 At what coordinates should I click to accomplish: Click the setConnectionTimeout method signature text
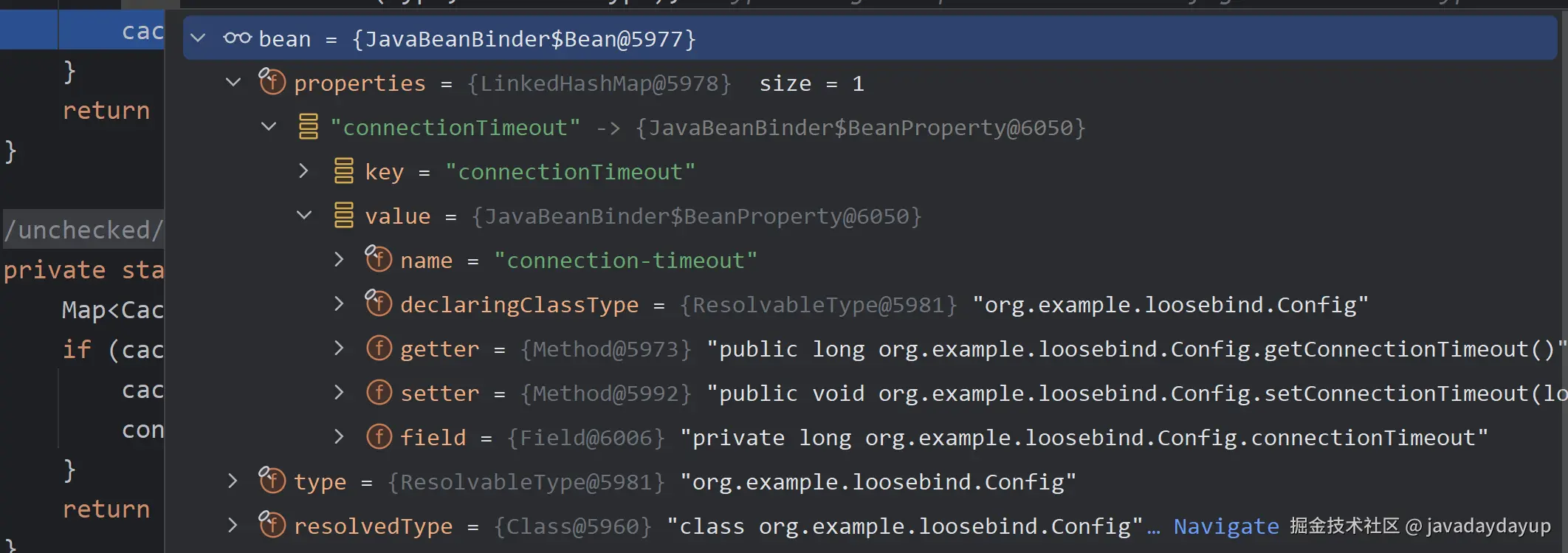(1137, 394)
